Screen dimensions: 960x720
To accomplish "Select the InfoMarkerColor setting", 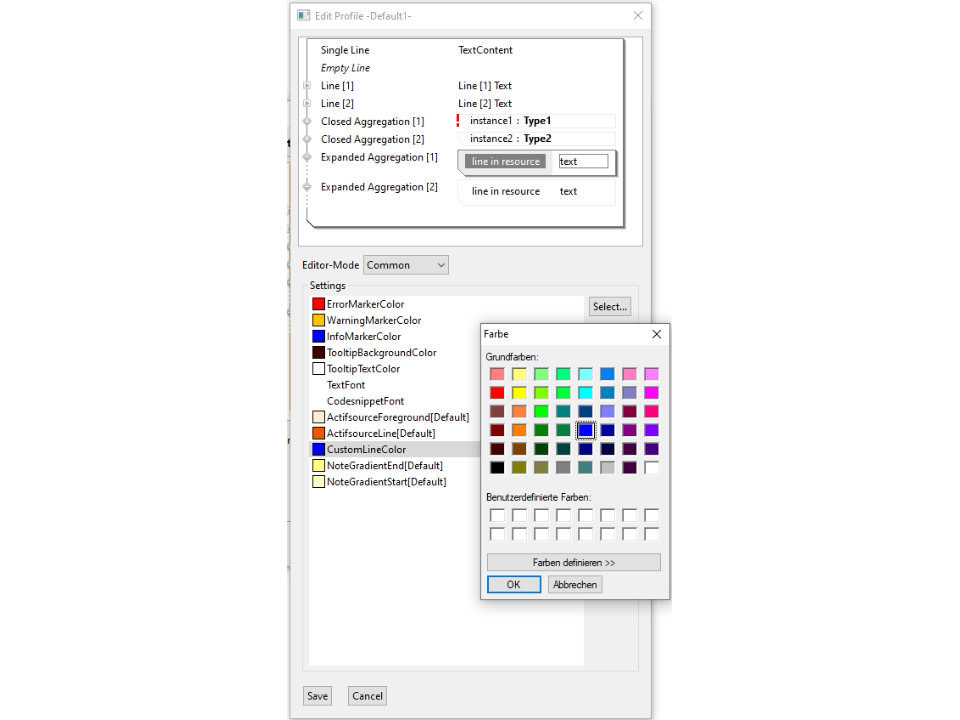I will click(x=357, y=337).
